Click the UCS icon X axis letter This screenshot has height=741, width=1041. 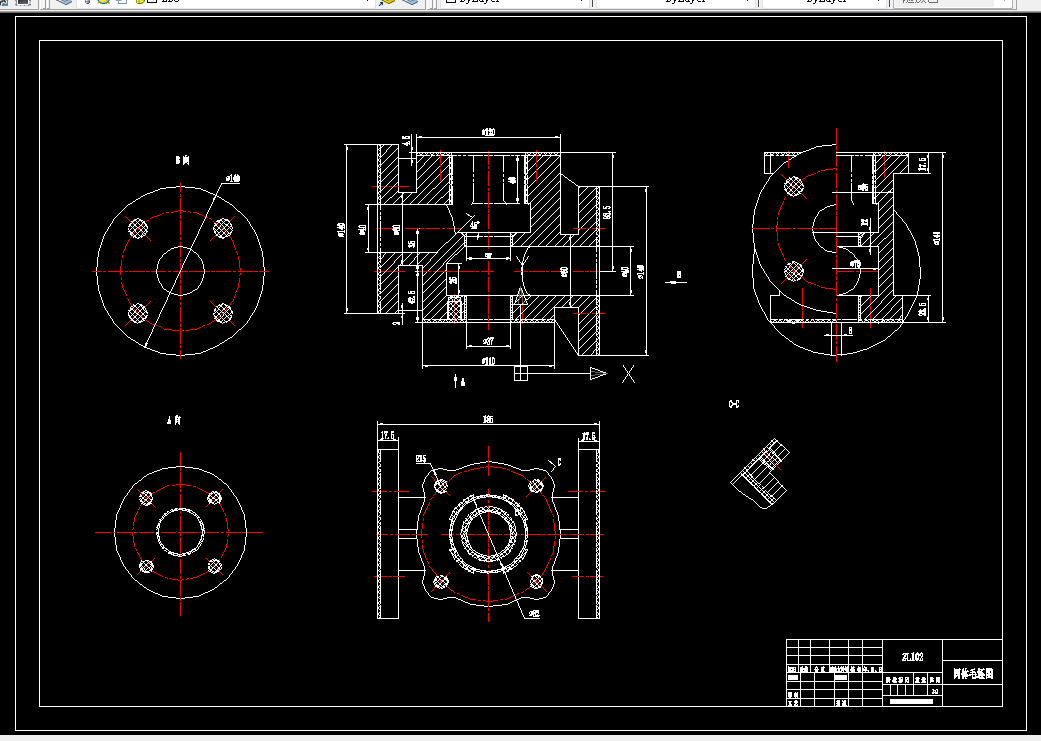pyautogui.click(x=628, y=374)
